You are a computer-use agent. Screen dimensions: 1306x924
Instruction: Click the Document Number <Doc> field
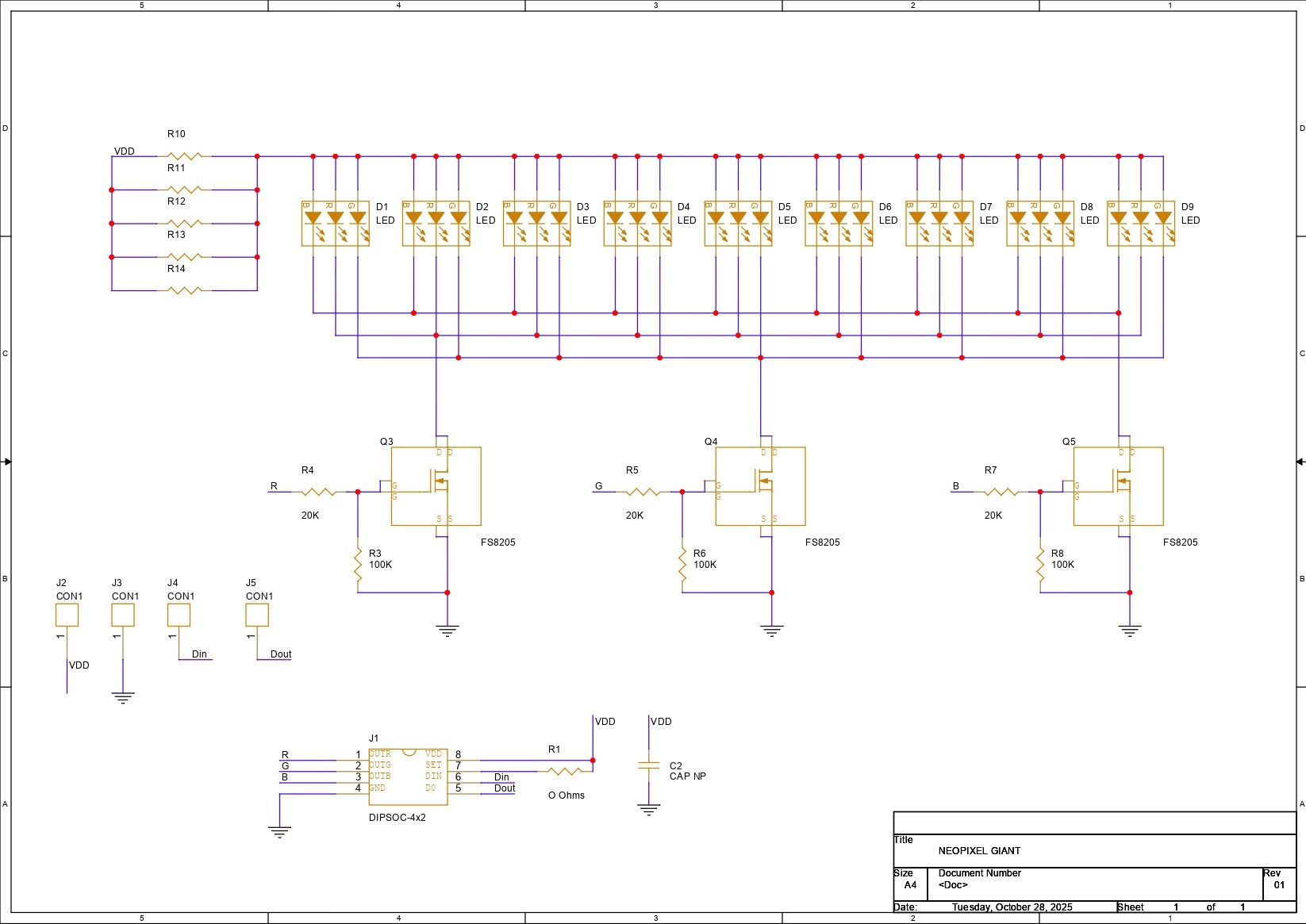[953, 884]
